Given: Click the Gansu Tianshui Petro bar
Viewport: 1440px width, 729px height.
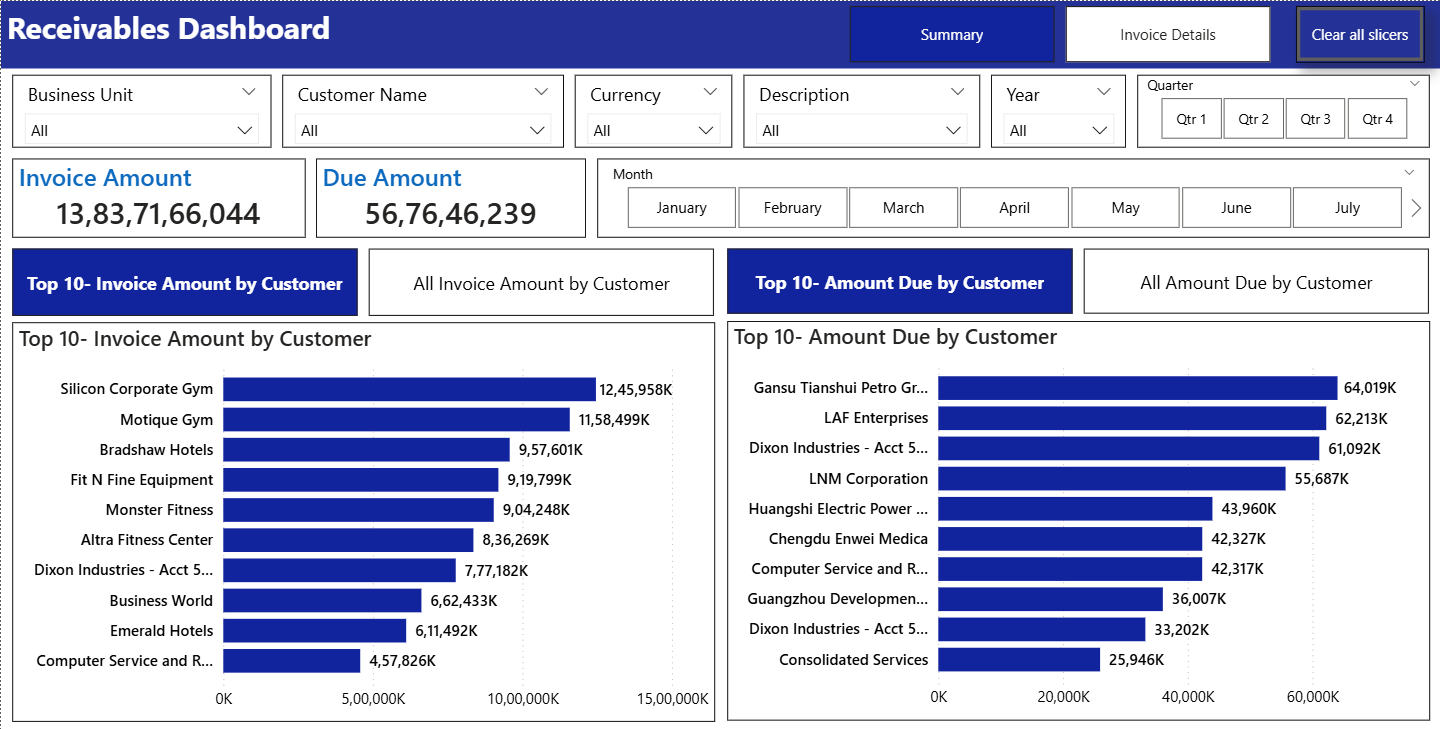Looking at the screenshot, I should tap(1137, 388).
